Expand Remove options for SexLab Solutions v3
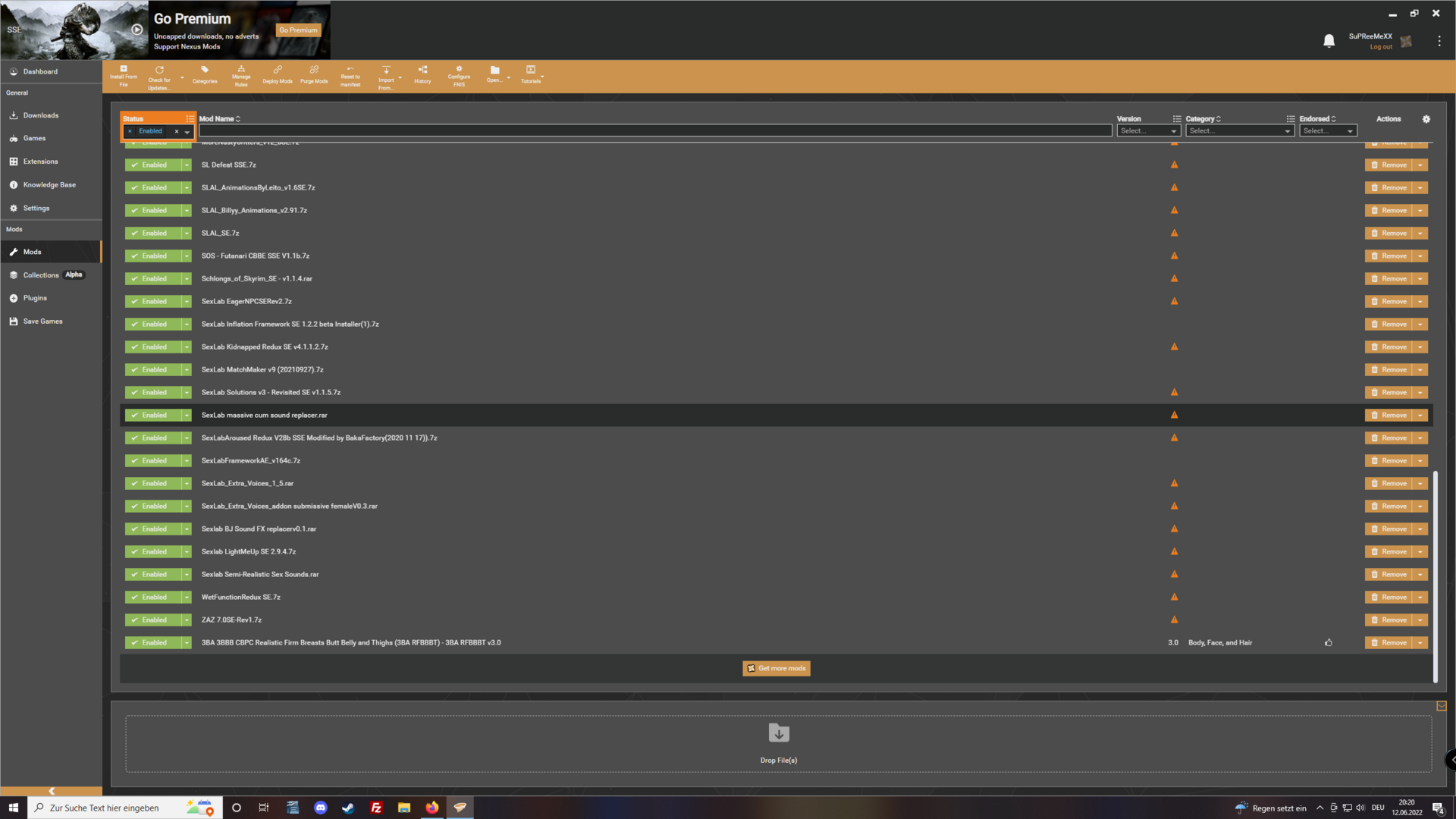This screenshot has height=819, width=1456. 1420,392
